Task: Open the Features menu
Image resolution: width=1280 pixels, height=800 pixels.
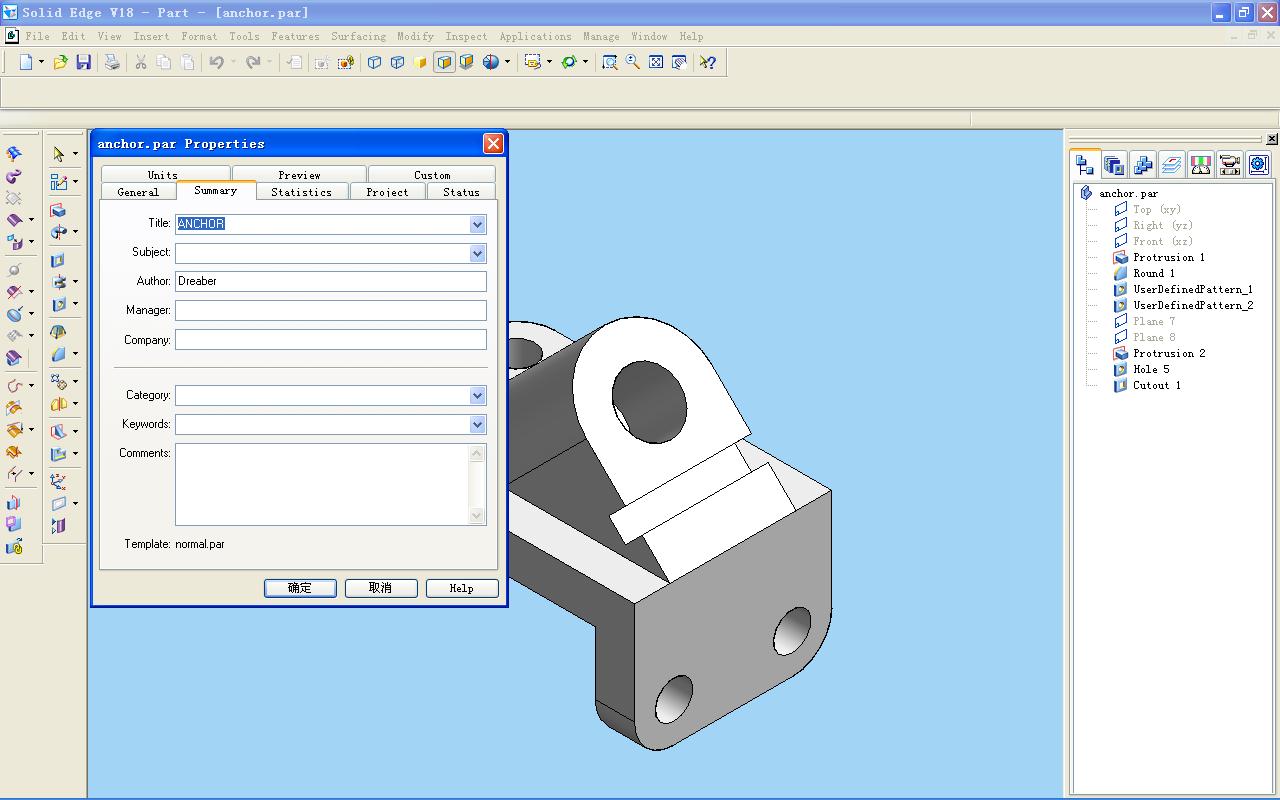Action: click(x=296, y=36)
